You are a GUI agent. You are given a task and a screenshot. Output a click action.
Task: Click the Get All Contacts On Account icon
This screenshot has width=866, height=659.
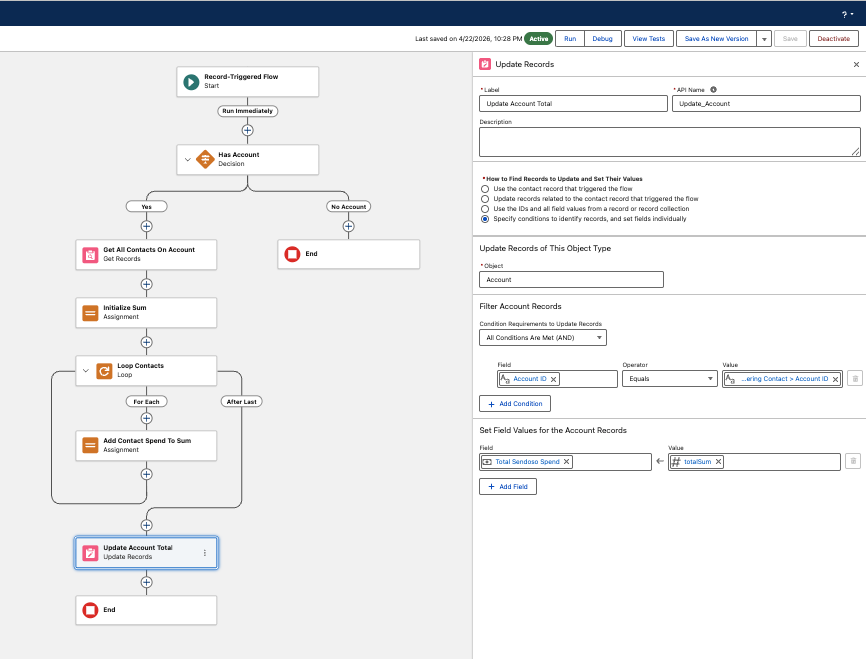[90, 255]
